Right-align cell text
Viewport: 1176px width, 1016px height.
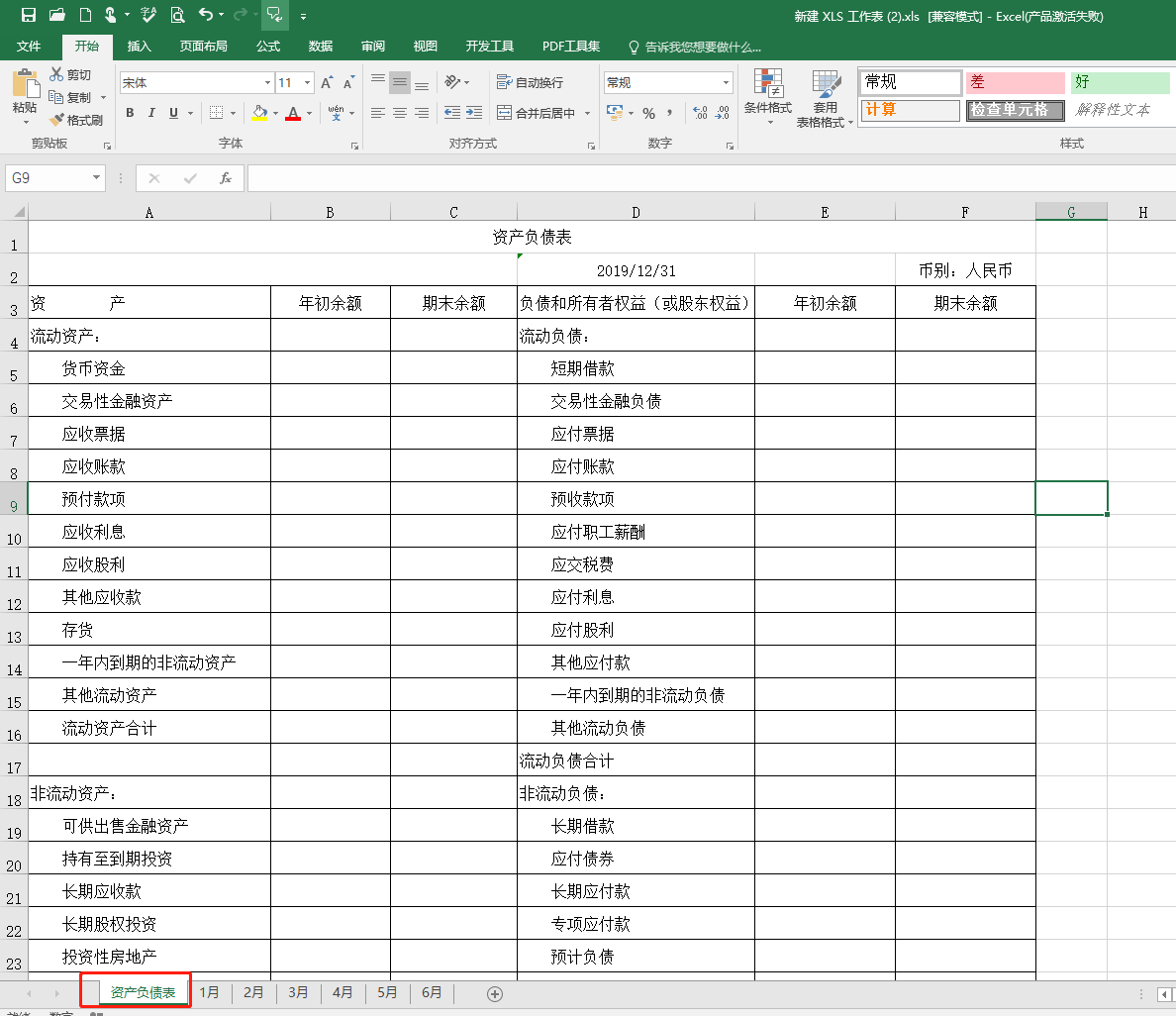tap(423, 113)
